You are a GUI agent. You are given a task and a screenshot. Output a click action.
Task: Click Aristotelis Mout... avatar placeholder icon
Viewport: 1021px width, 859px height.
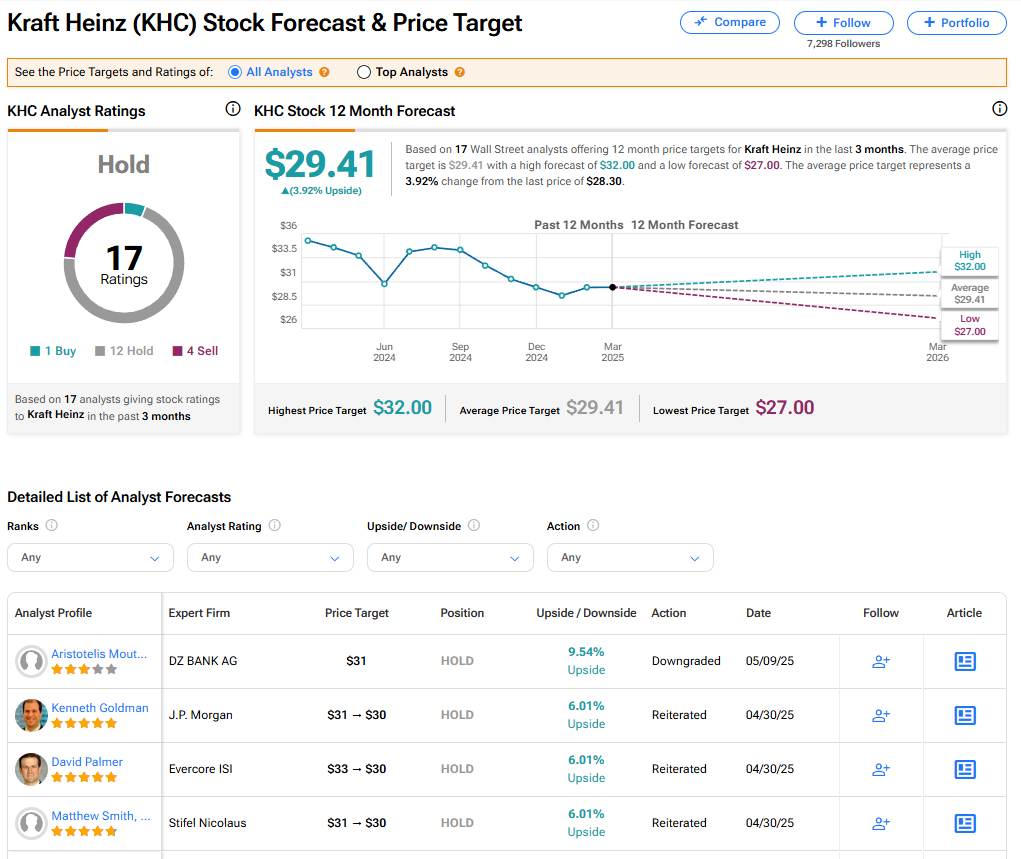point(31,661)
